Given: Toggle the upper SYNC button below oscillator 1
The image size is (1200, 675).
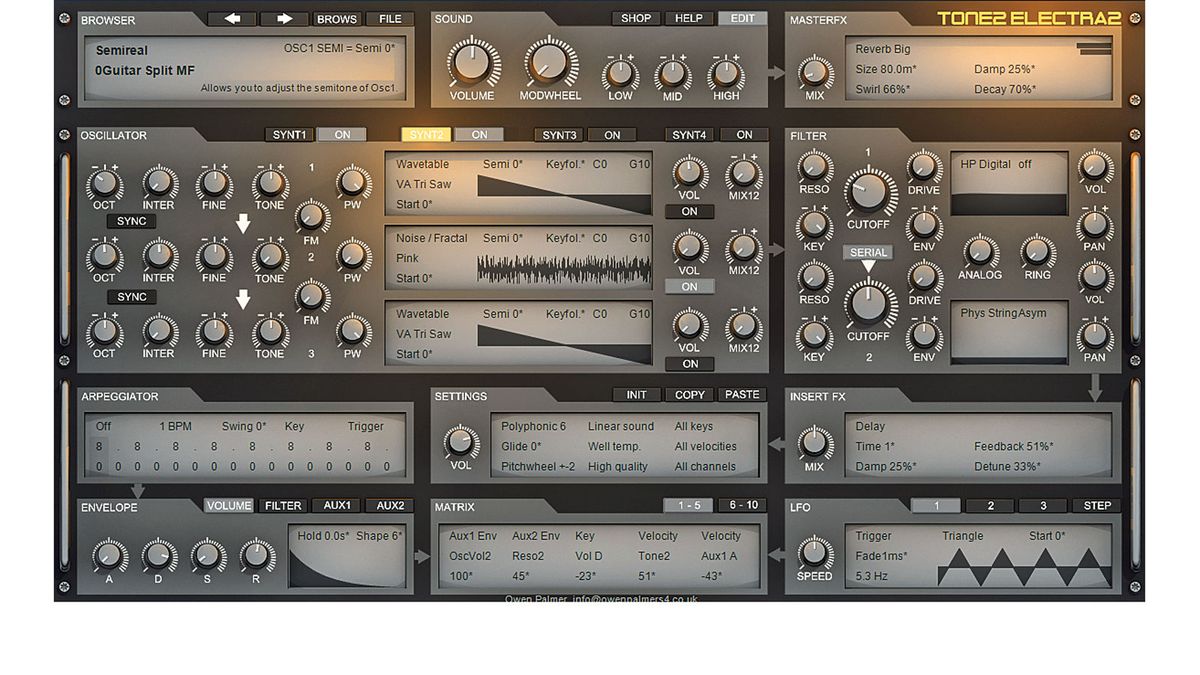Looking at the screenshot, I should (x=132, y=221).
